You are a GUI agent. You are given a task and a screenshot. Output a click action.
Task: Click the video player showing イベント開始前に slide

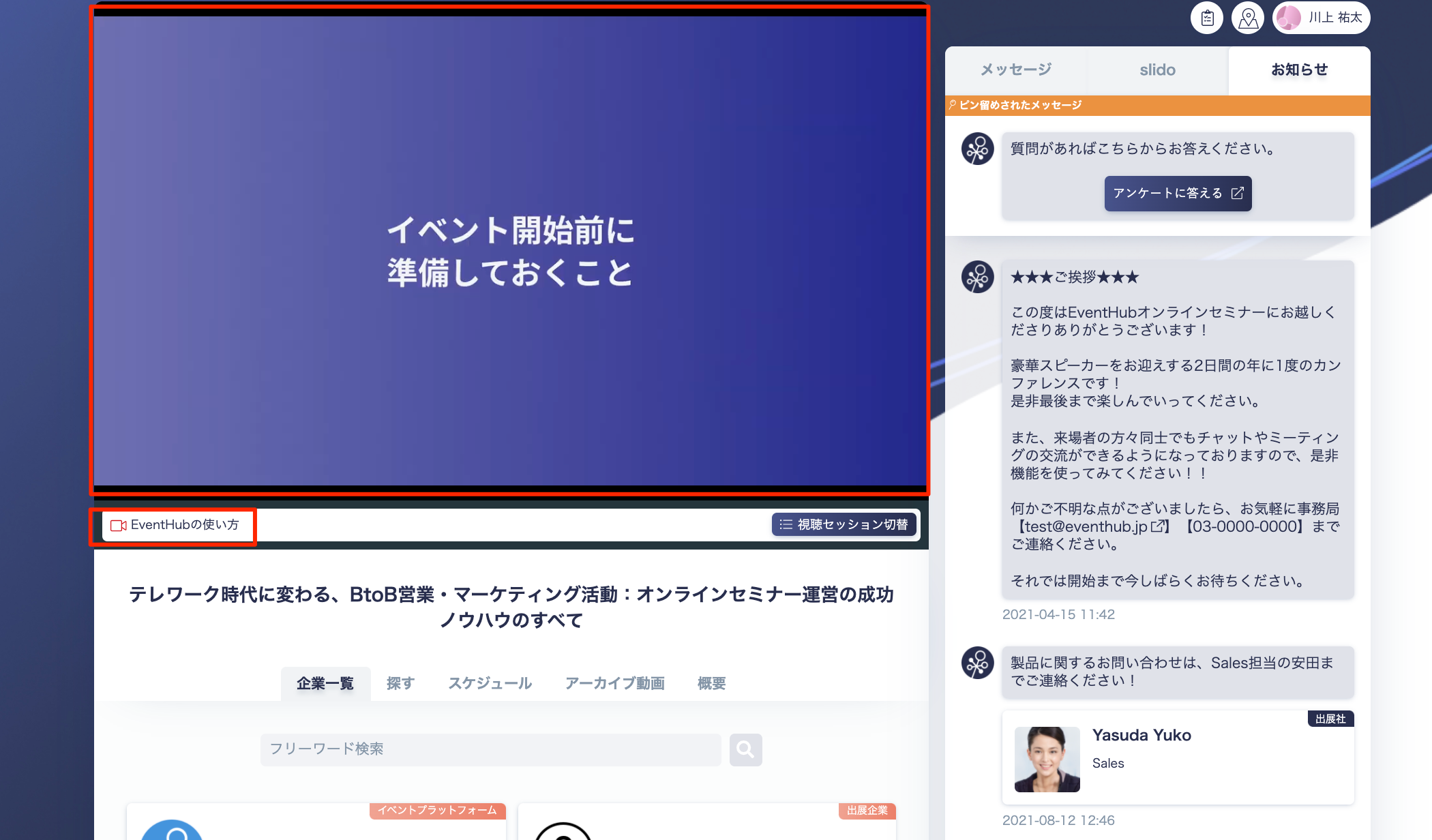point(510,250)
